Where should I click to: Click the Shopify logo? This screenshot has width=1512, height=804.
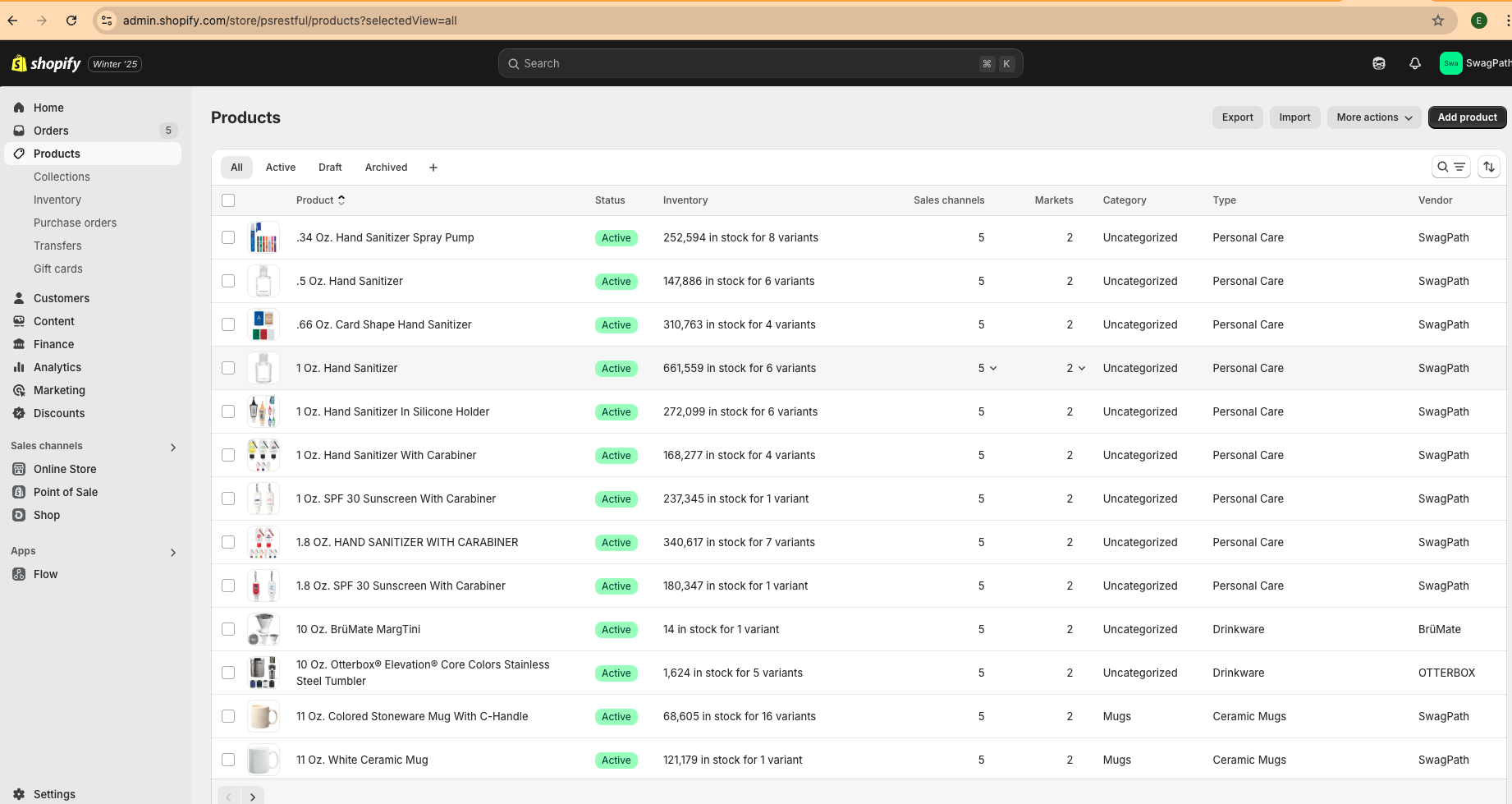46,63
